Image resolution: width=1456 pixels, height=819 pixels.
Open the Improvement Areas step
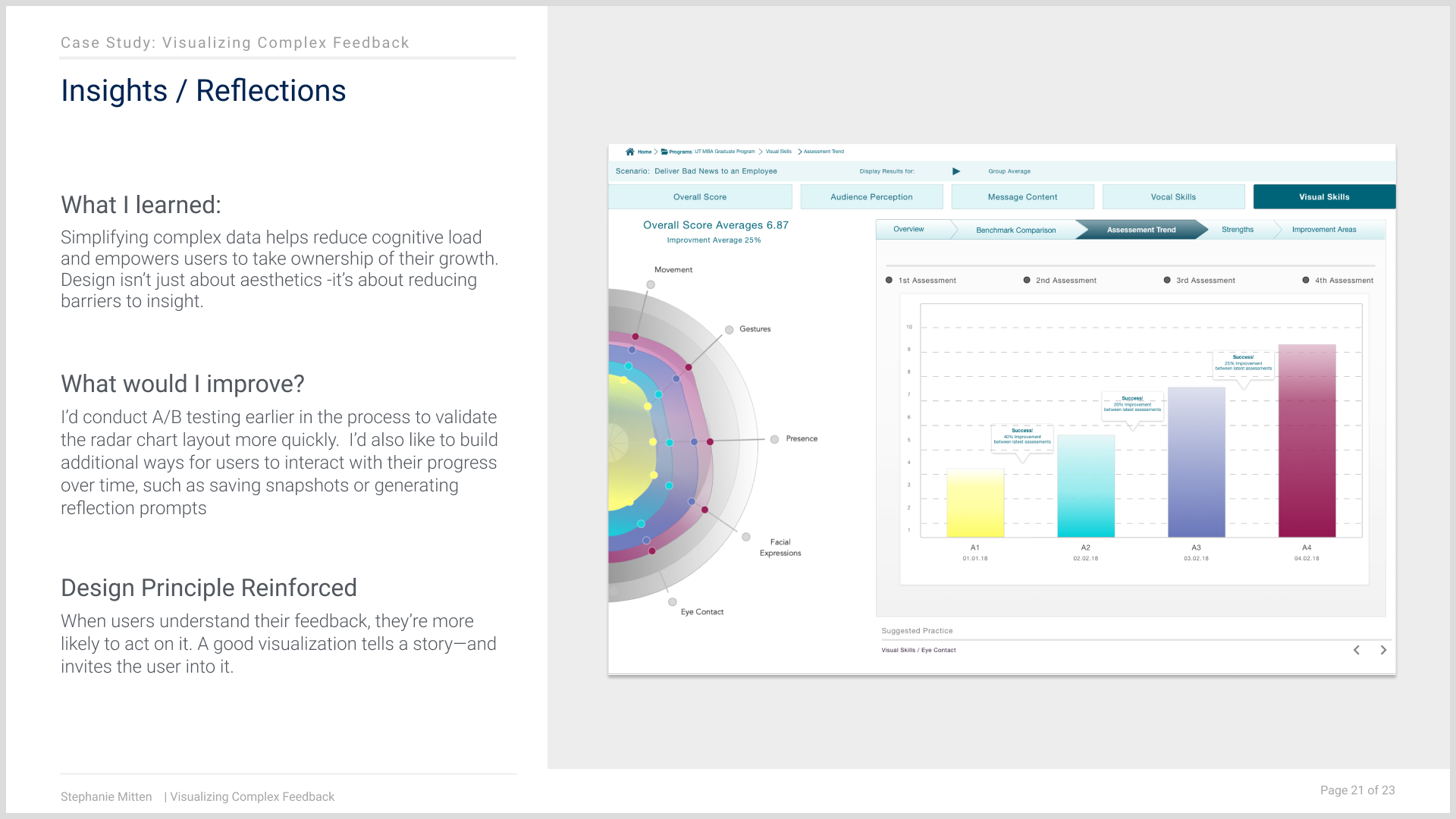[x=1324, y=230]
